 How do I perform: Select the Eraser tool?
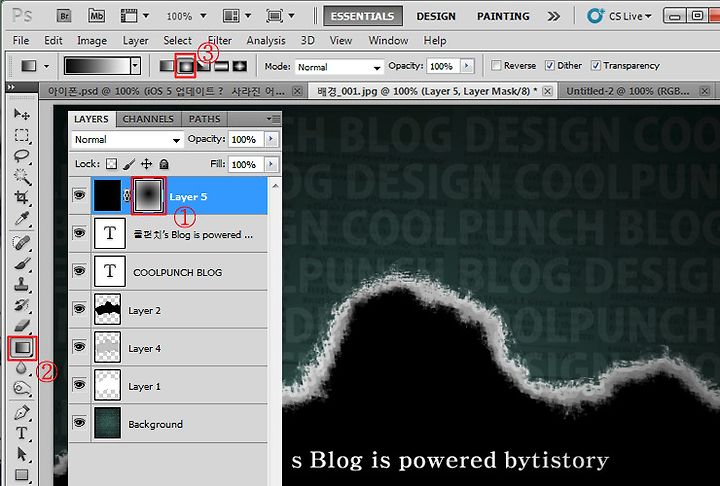tap(22, 326)
